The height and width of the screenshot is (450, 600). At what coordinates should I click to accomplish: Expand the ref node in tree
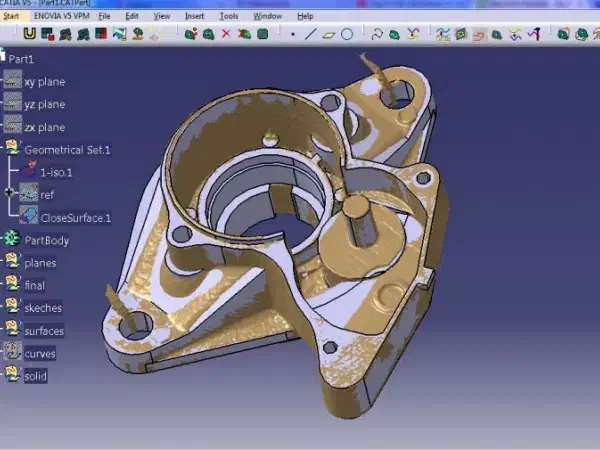tap(10, 193)
